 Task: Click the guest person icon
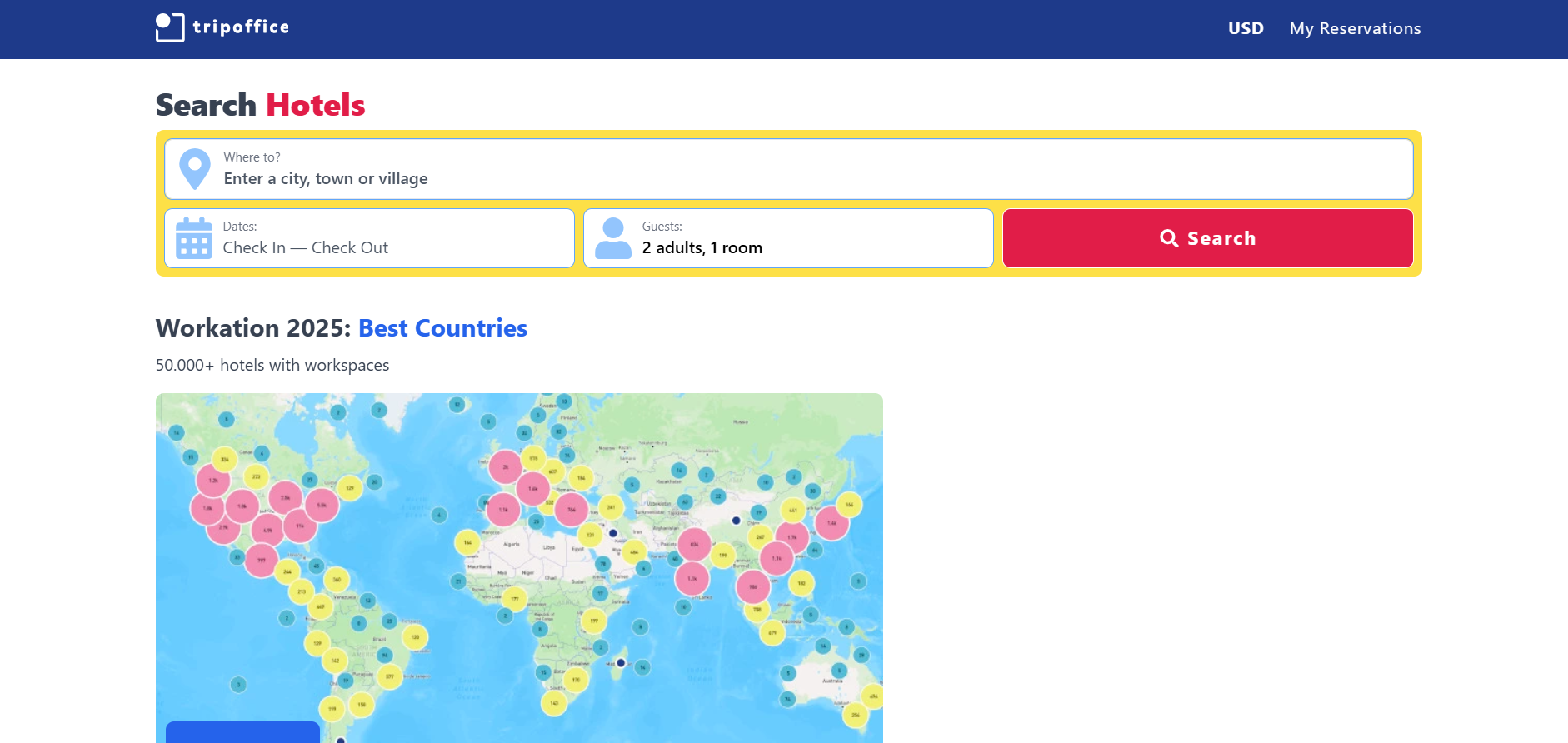pos(613,238)
